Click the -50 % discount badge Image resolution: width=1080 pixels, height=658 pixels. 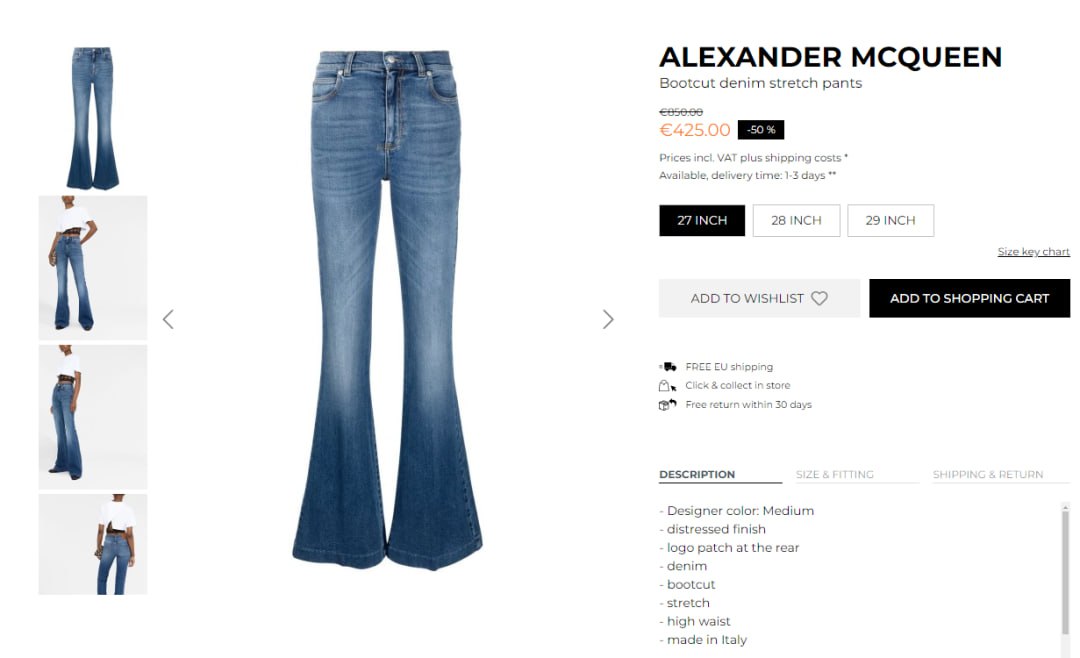760,130
